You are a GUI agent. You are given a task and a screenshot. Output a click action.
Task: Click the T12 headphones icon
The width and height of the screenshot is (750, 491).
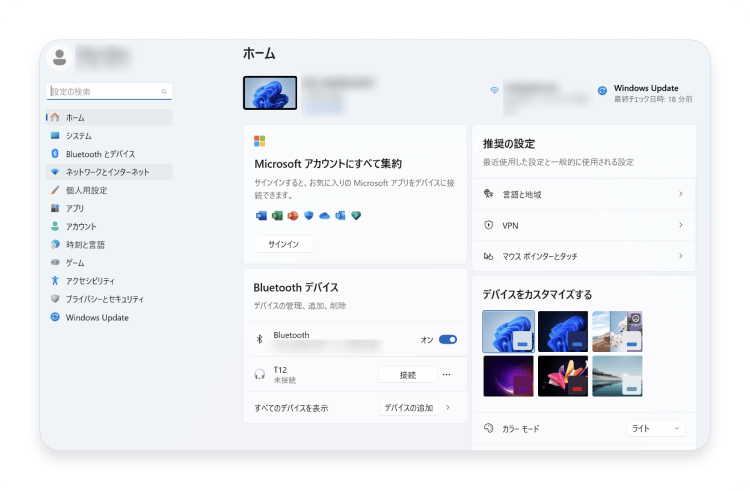pyautogui.click(x=260, y=374)
